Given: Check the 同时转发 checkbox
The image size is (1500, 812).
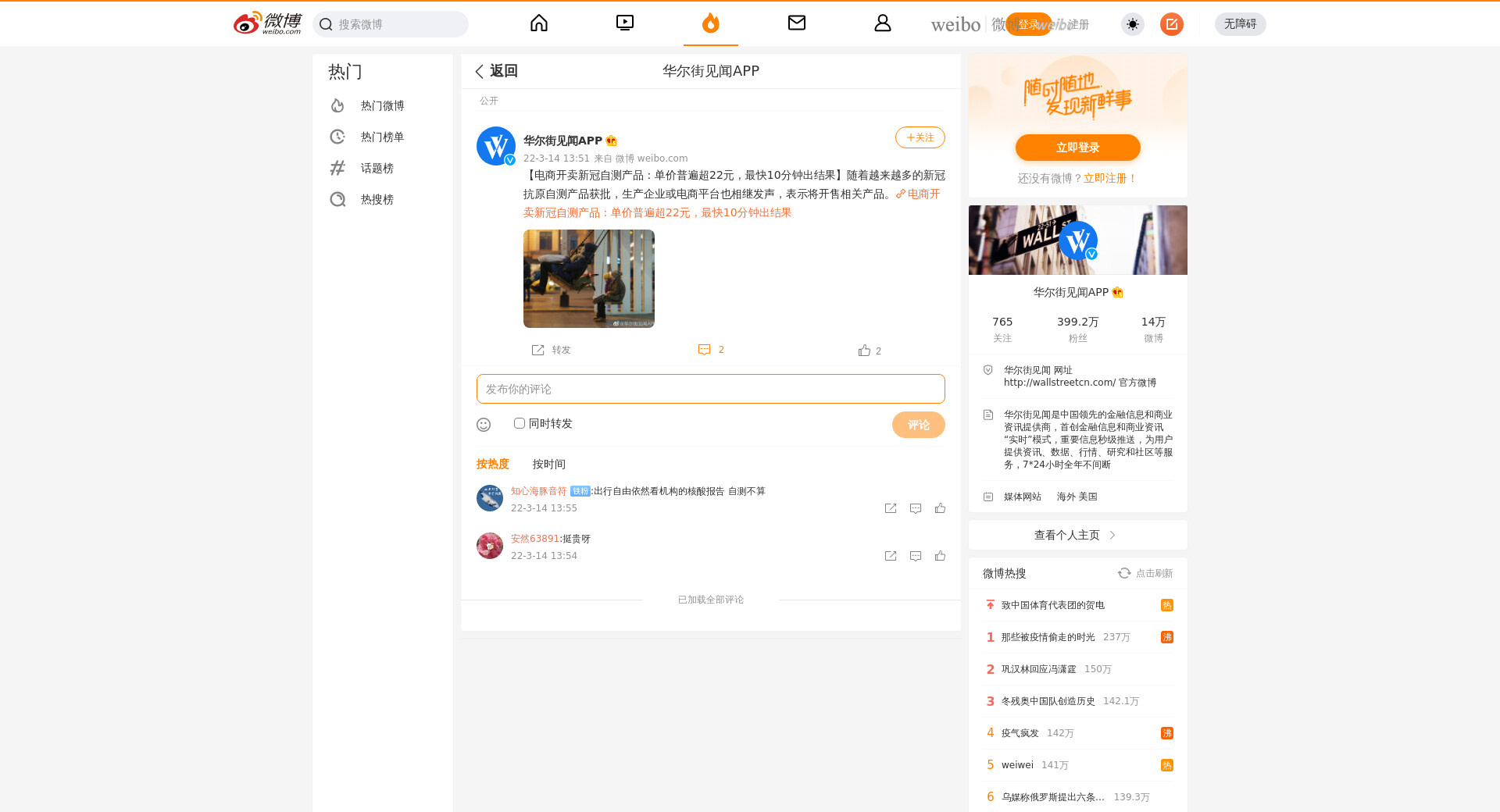Looking at the screenshot, I should (520, 423).
